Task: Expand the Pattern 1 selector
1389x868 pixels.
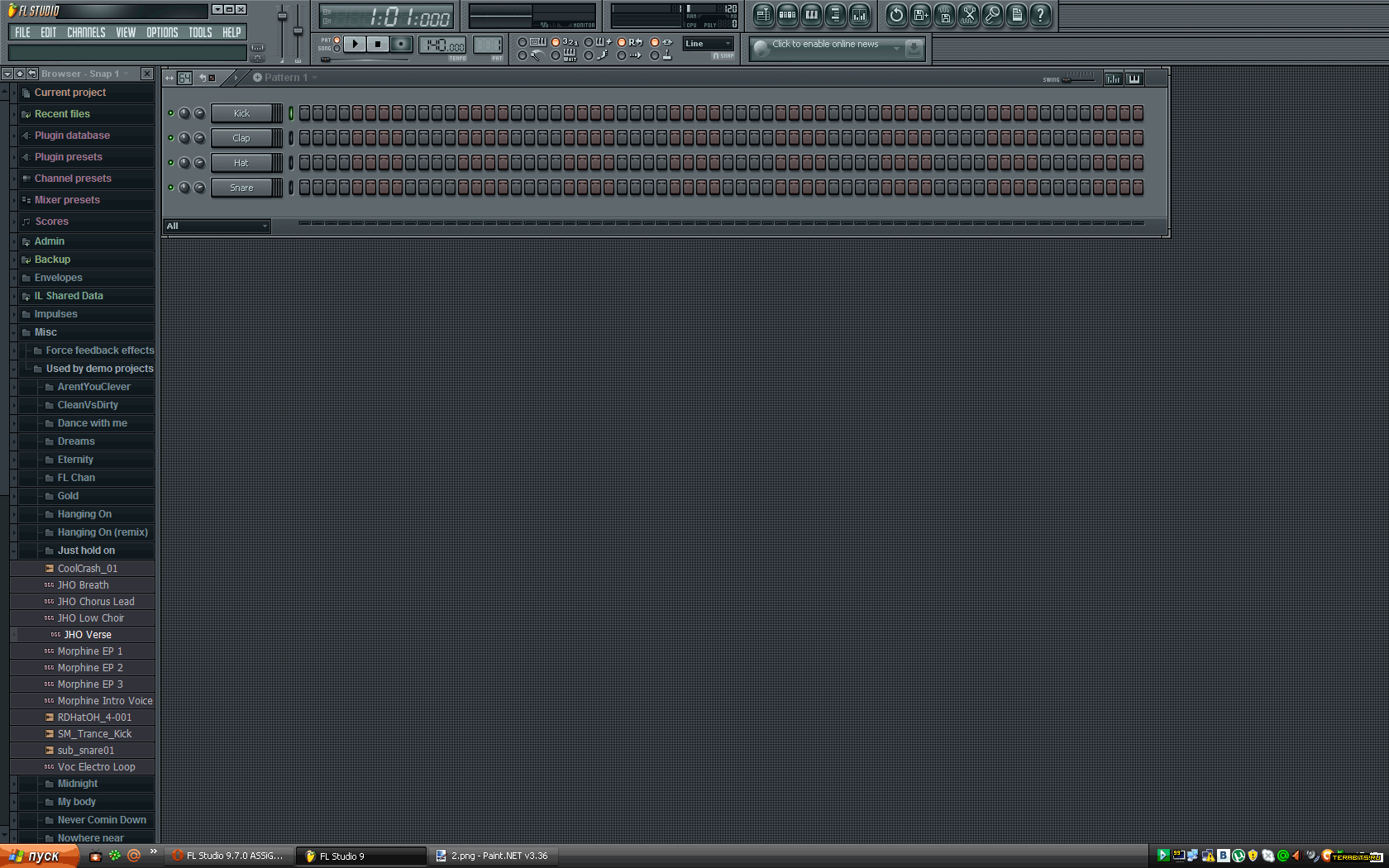Action: click(x=285, y=78)
